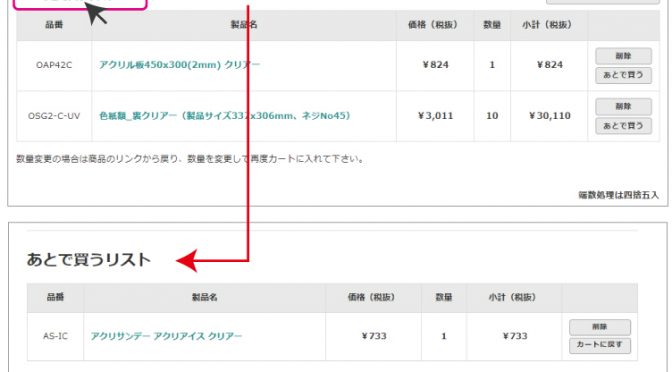The width and height of the screenshot is (672, 372).
Task: Click 品番 header in cart table
Action: pyautogui.click(x=54, y=25)
